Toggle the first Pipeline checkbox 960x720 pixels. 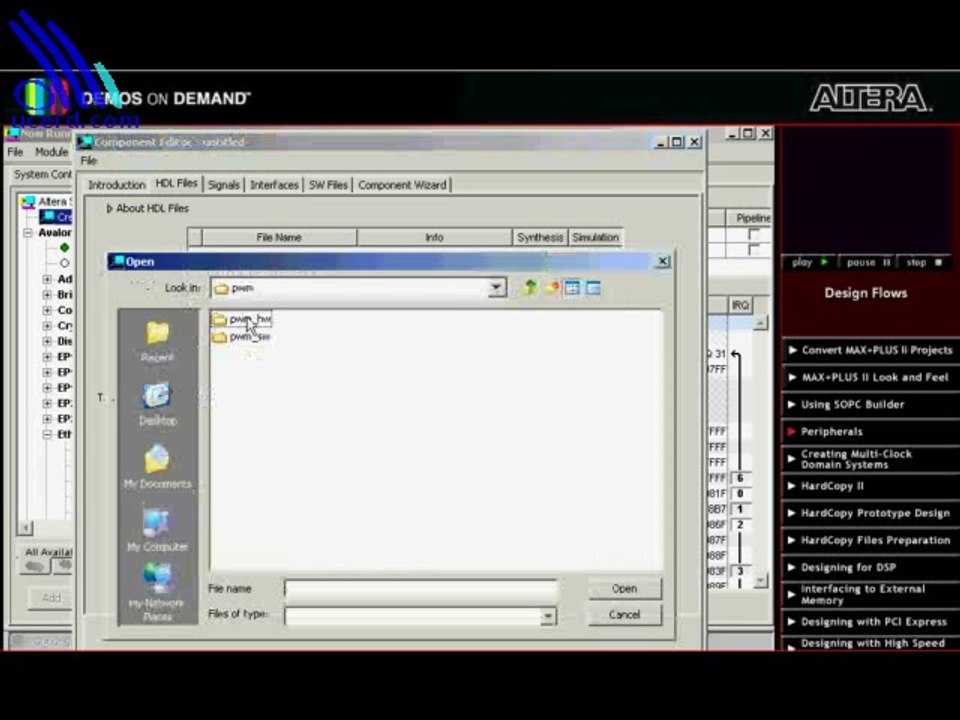(754, 234)
